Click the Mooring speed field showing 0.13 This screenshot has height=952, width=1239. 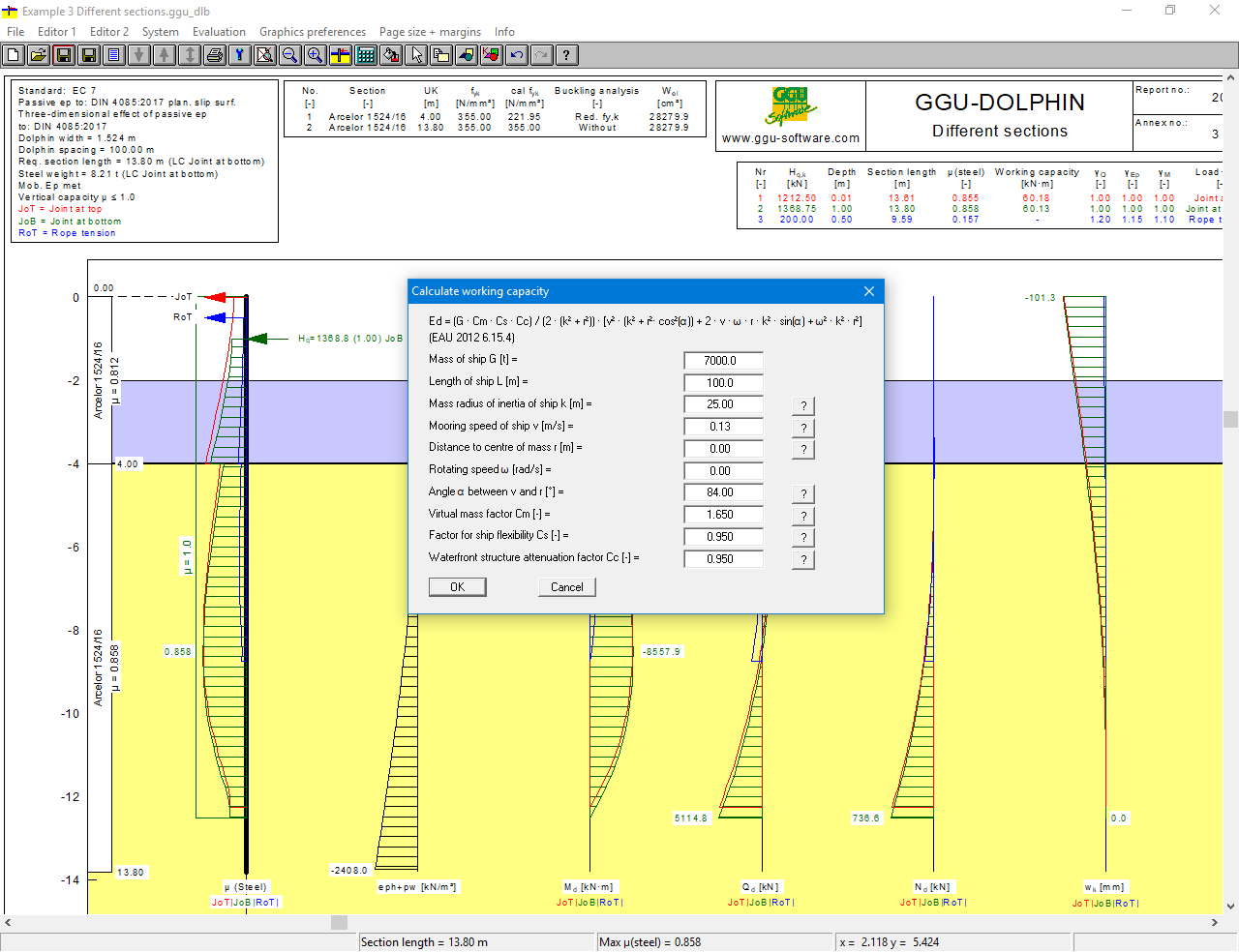click(723, 427)
